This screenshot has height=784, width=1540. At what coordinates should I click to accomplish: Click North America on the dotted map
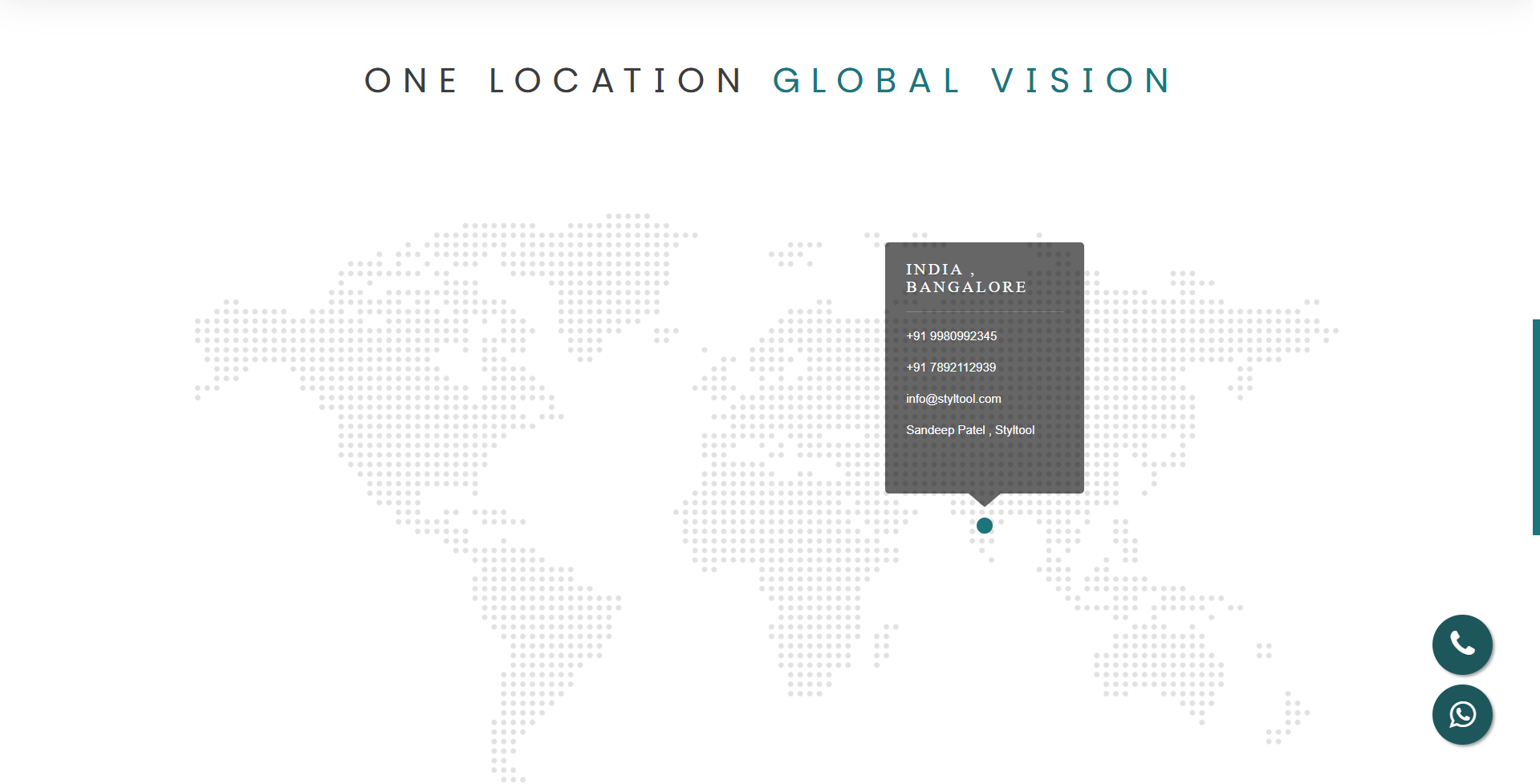pos(401,385)
